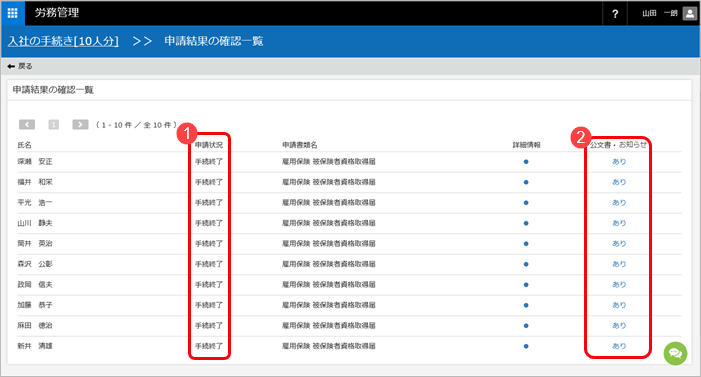This screenshot has width=701, height=377.
Task: Click the name 福井 和栄
Action: [35, 182]
